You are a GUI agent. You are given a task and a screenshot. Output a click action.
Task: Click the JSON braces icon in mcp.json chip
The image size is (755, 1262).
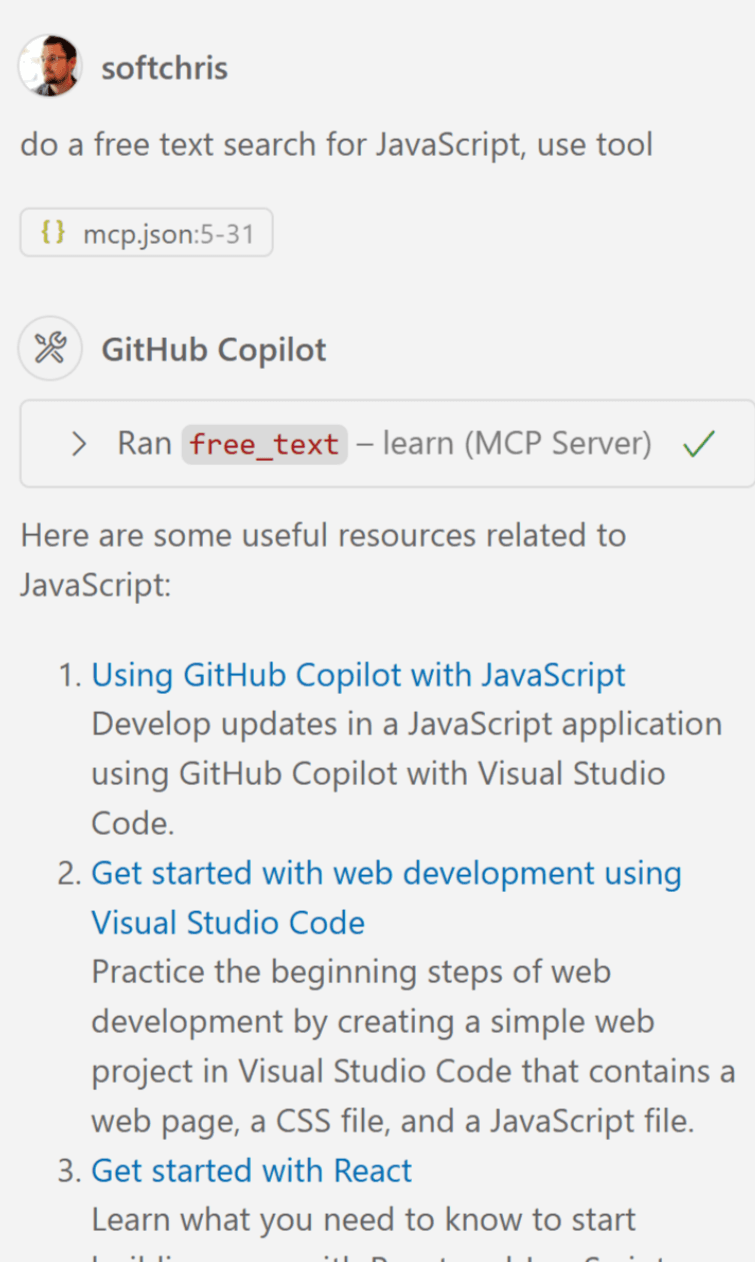(53, 233)
